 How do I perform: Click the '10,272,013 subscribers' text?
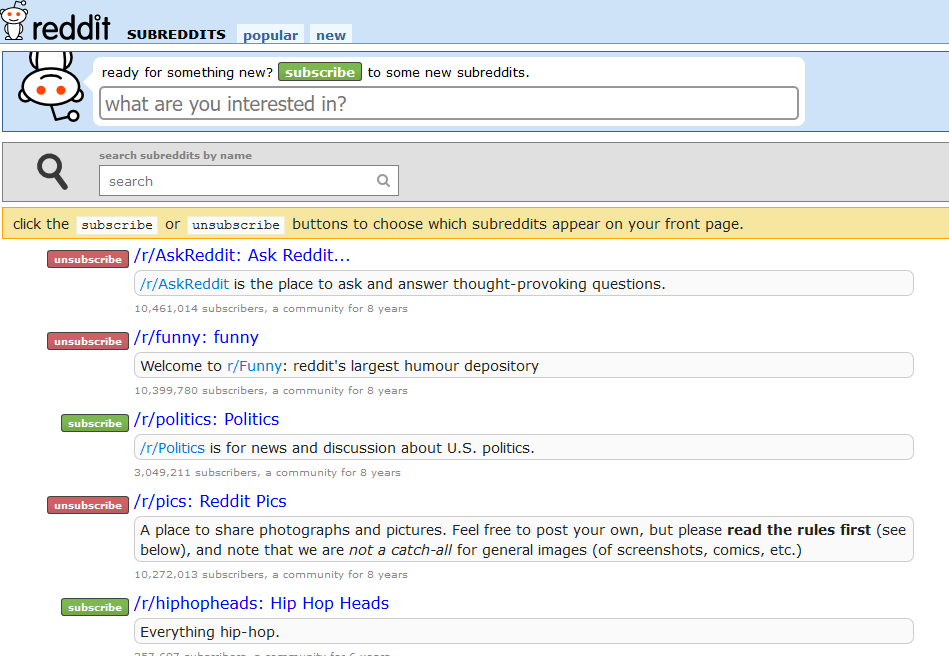(x=200, y=575)
